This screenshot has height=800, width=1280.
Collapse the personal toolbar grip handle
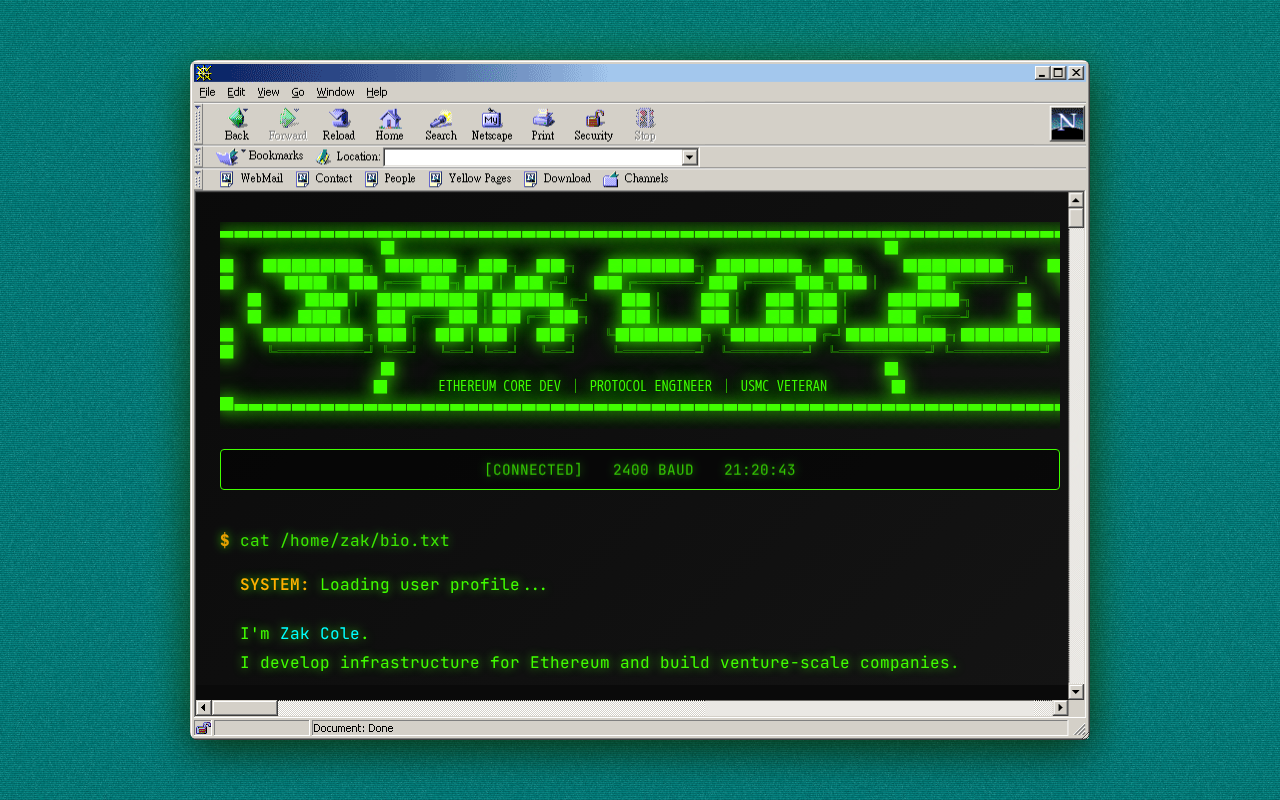198,179
